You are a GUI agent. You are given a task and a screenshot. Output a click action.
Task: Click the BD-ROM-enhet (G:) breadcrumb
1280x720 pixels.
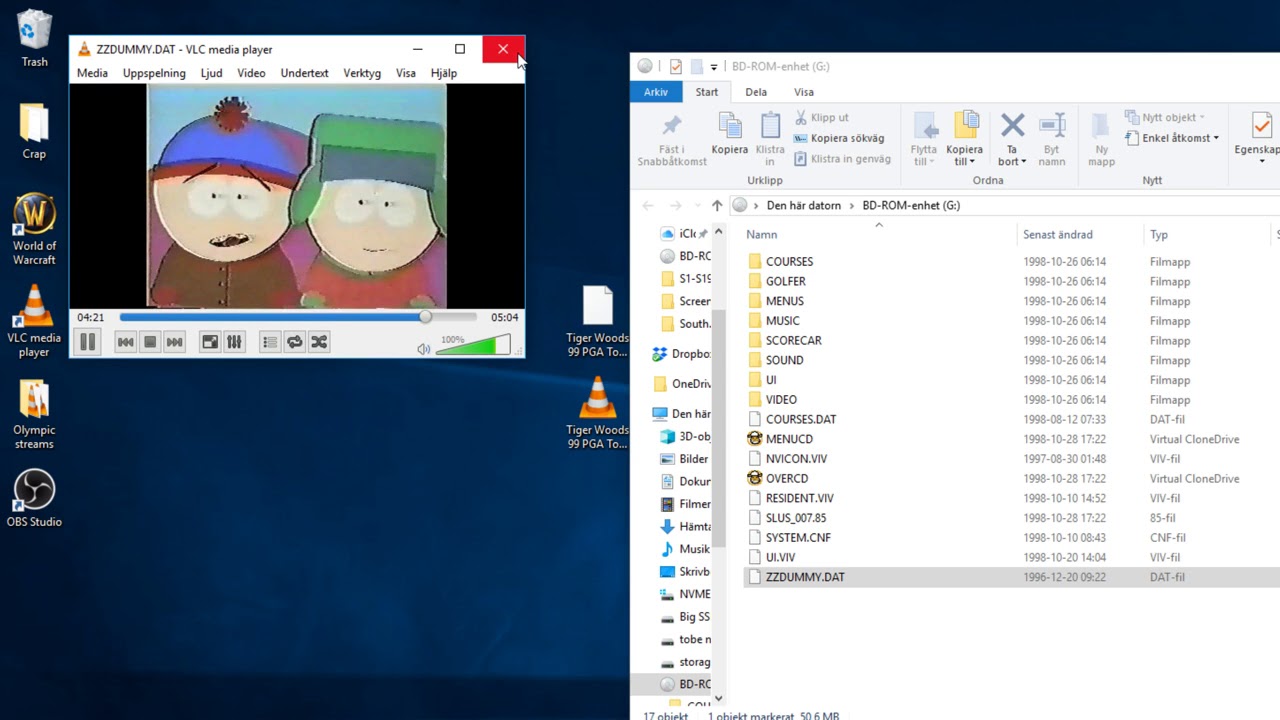[911, 206]
